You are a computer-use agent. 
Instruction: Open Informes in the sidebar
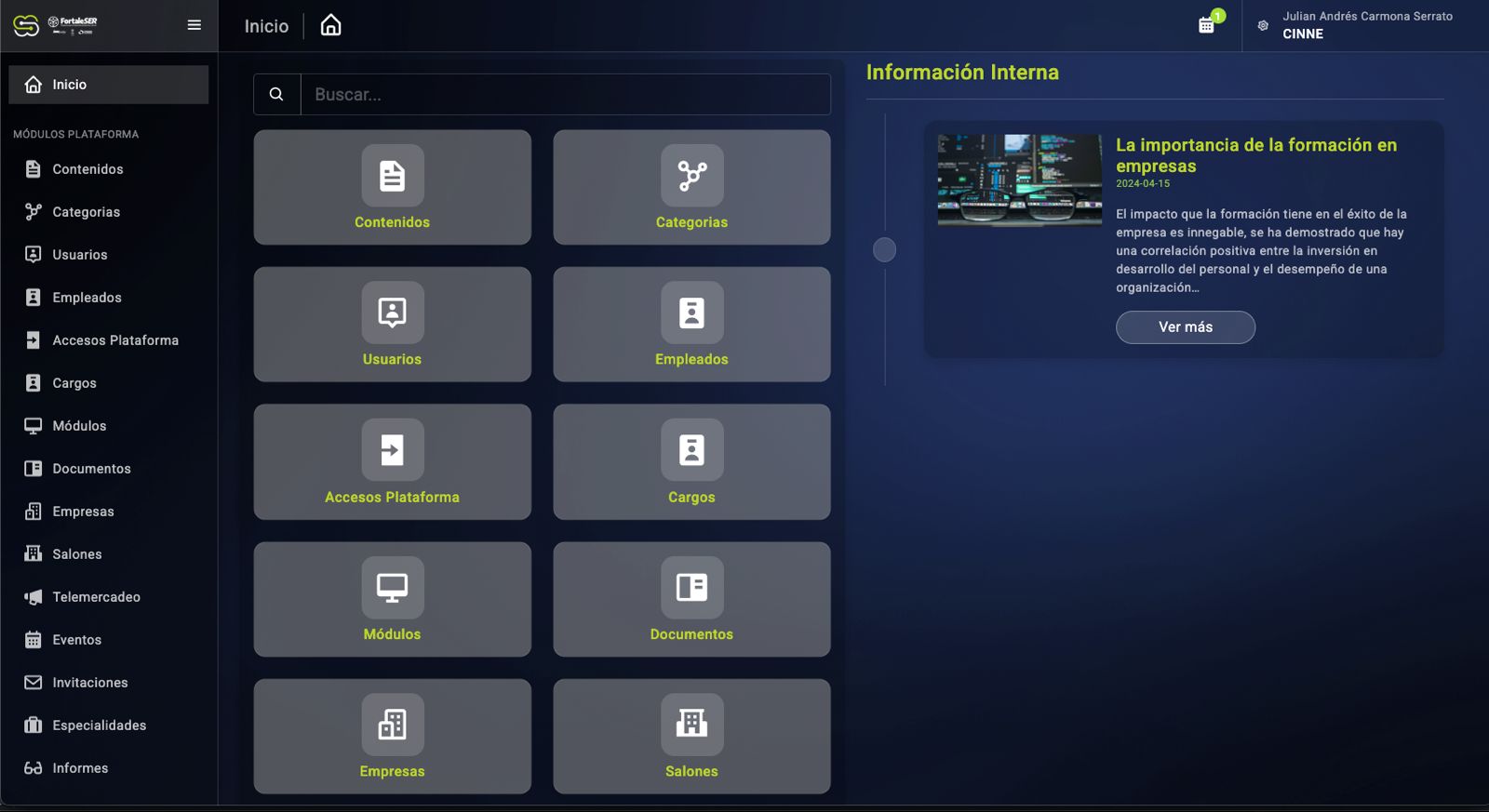(80, 768)
